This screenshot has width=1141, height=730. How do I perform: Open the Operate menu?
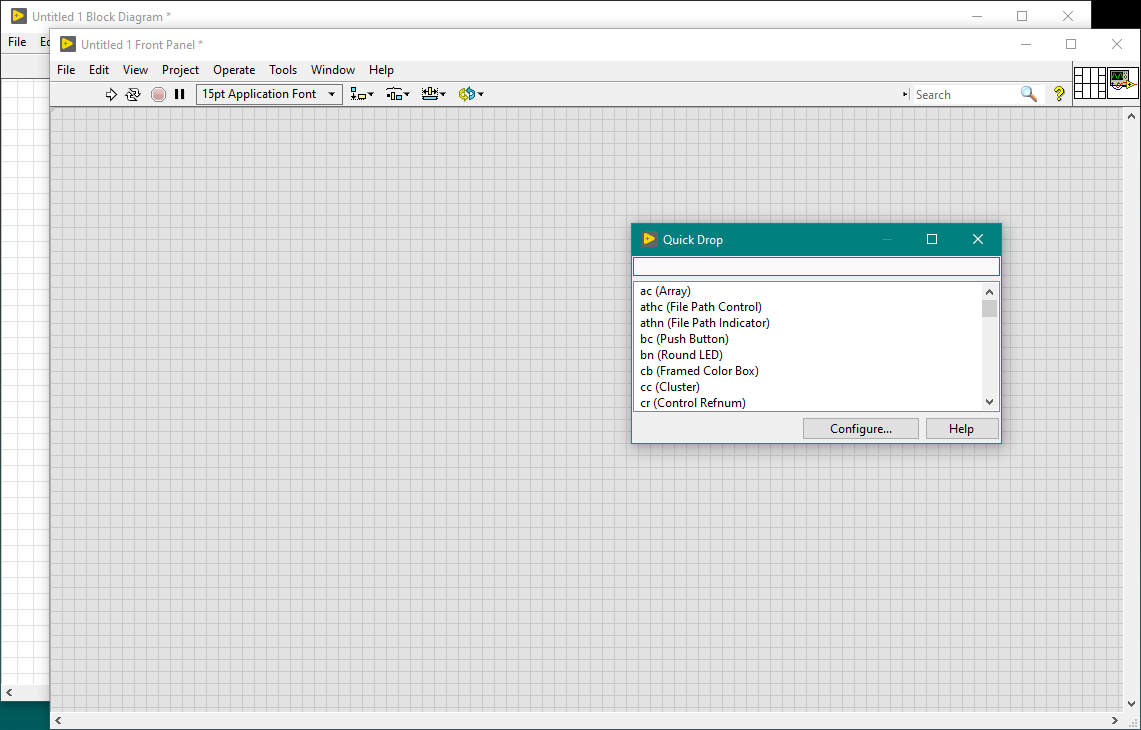[234, 70]
